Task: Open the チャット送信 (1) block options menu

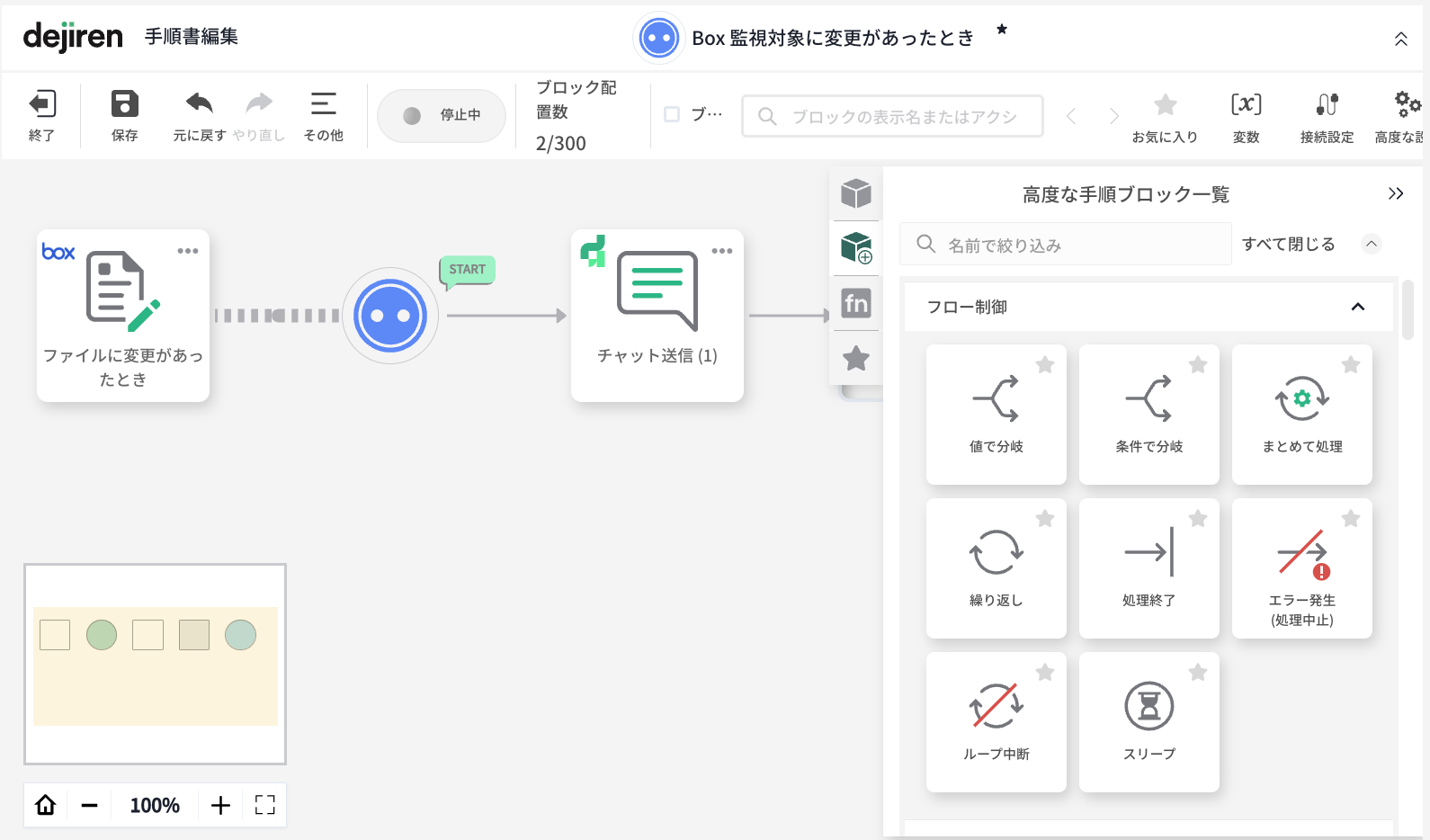Action: [x=722, y=251]
